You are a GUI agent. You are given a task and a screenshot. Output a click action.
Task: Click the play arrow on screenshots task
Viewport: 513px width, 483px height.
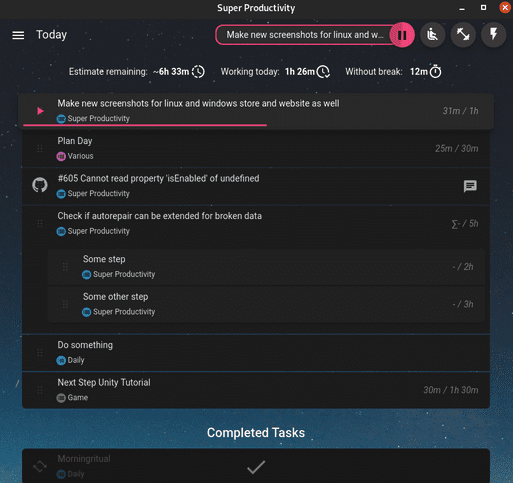(40, 111)
